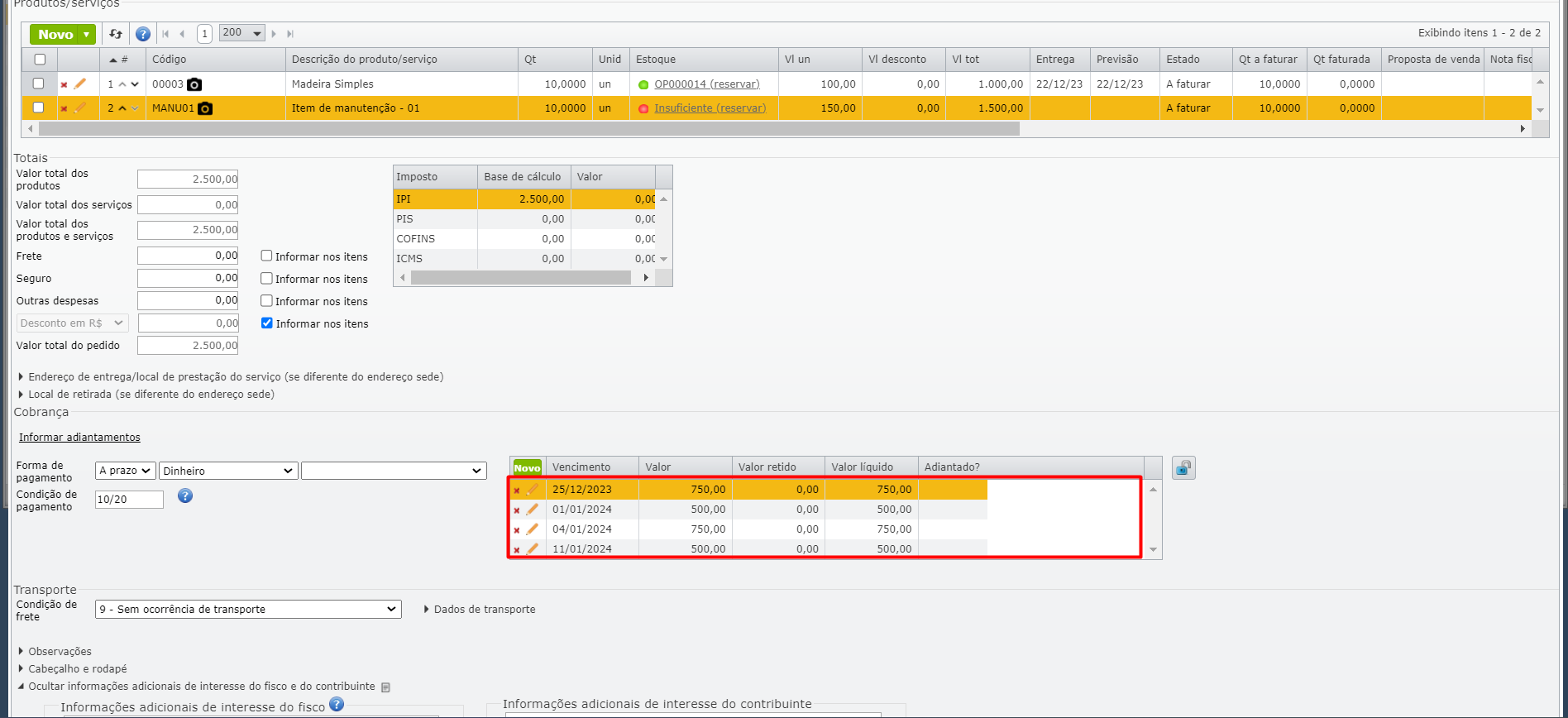Open the Condição de frete dropdown
This screenshot has width=1568, height=718.
tap(248, 610)
